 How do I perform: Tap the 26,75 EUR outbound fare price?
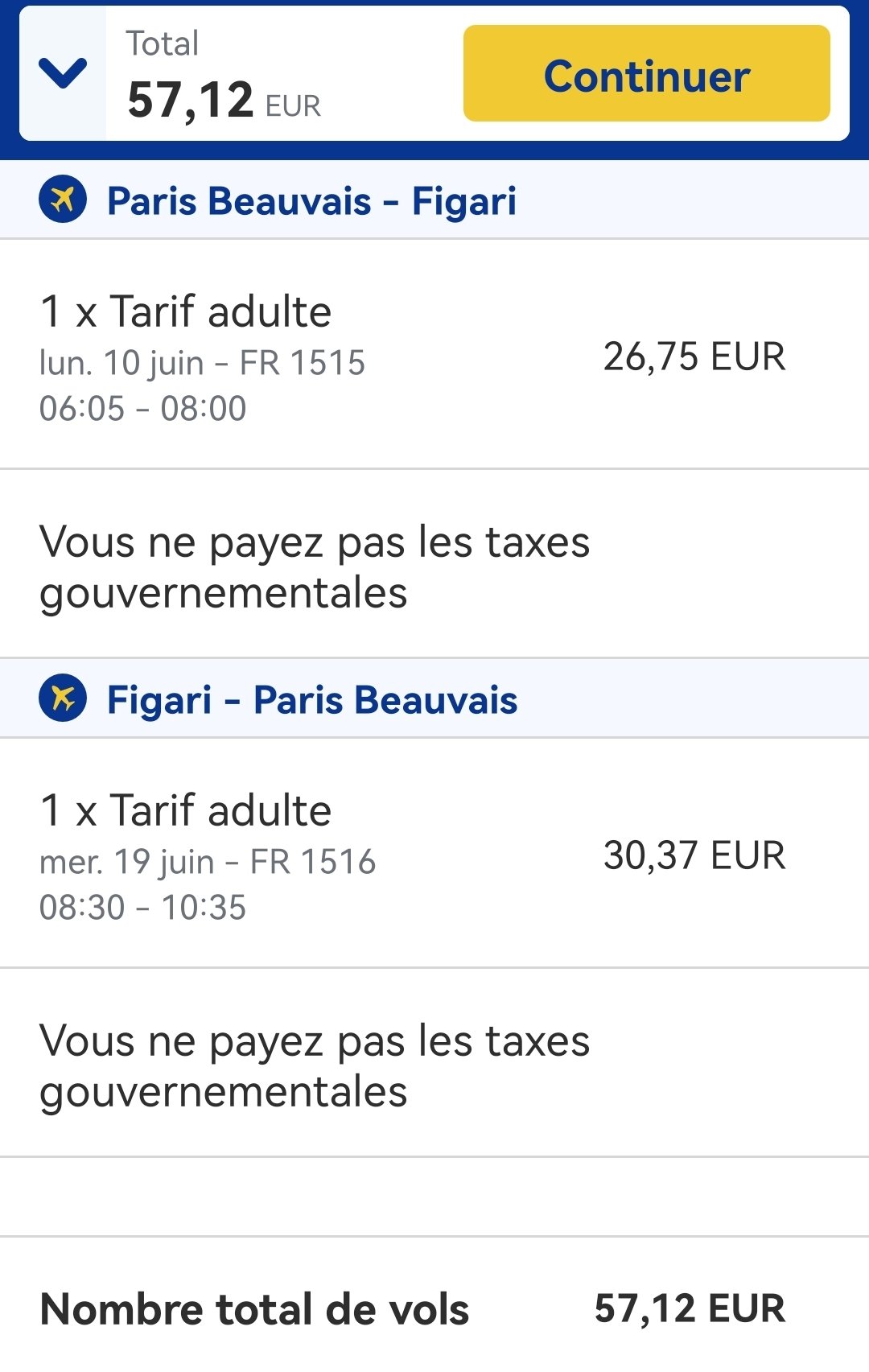(694, 356)
